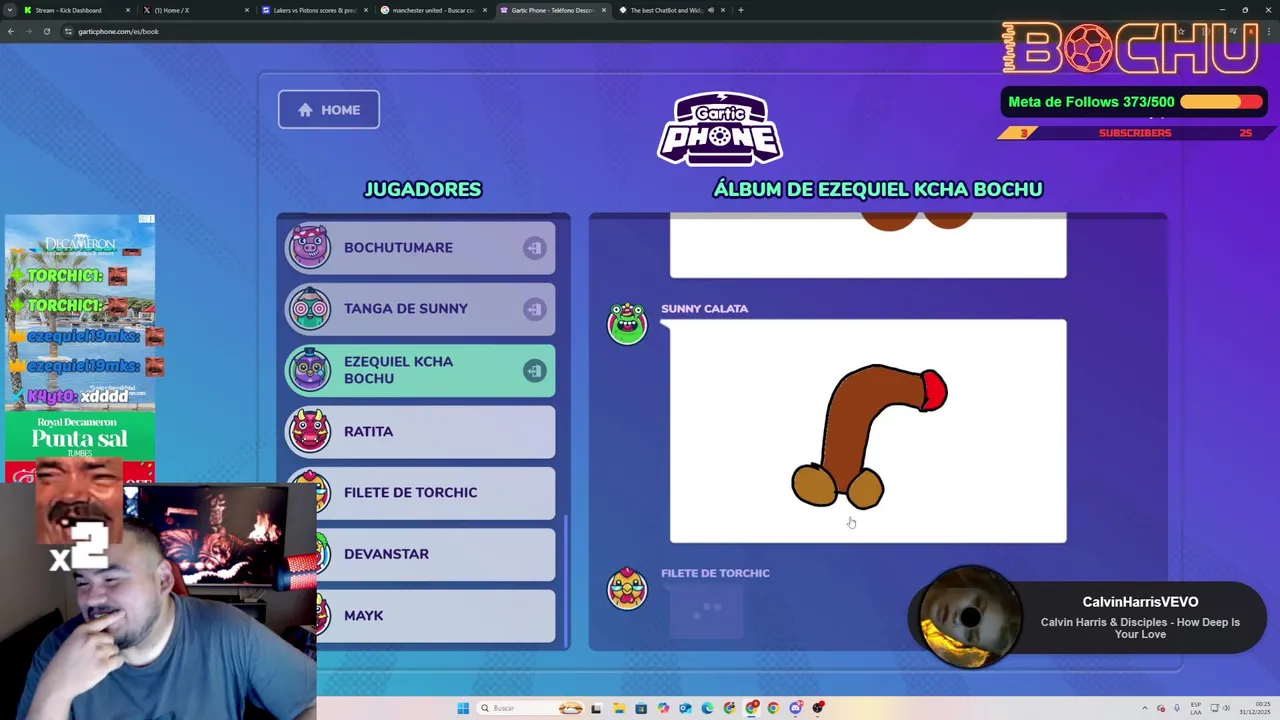
Task: Open the Windows Start menu
Action: click(463, 708)
